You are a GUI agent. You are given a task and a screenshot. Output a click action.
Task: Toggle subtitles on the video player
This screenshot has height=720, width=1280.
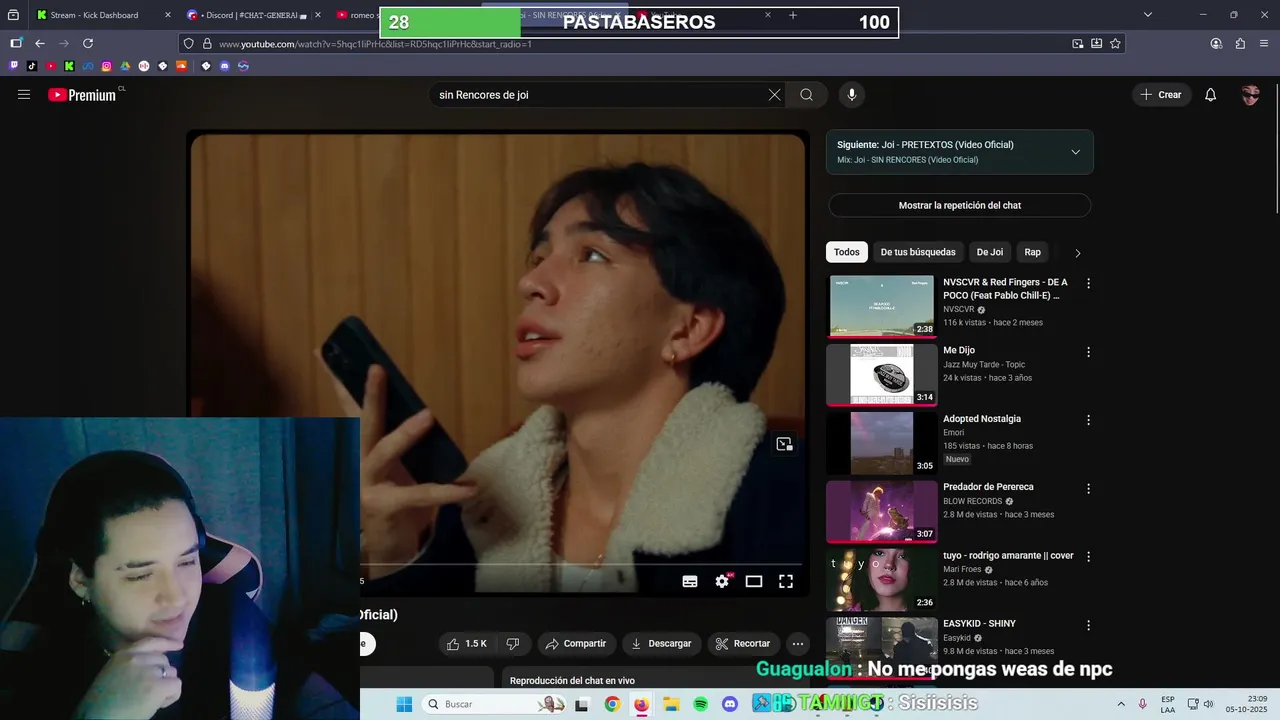(690, 581)
